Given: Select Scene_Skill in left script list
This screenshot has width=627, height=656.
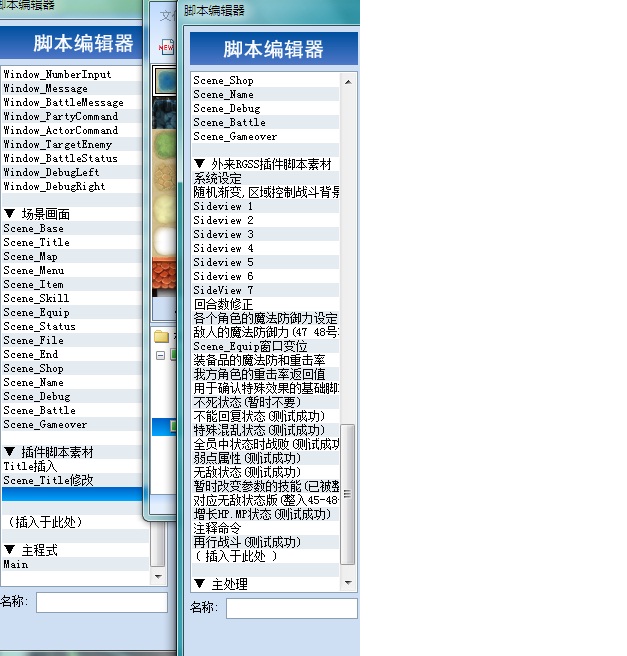Looking at the screenshot, I should (x=72, y=298).
